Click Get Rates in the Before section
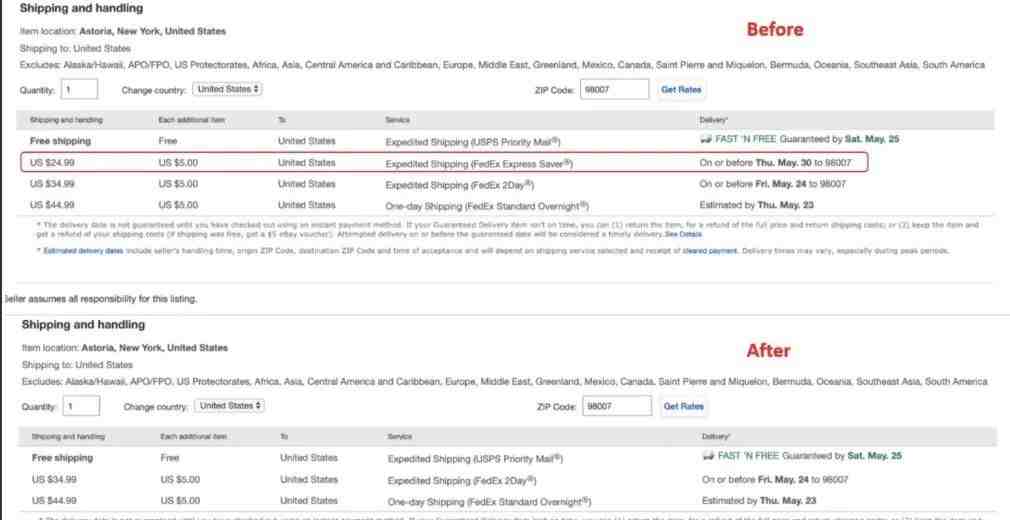1010x520 pixels. pos(681,90)
